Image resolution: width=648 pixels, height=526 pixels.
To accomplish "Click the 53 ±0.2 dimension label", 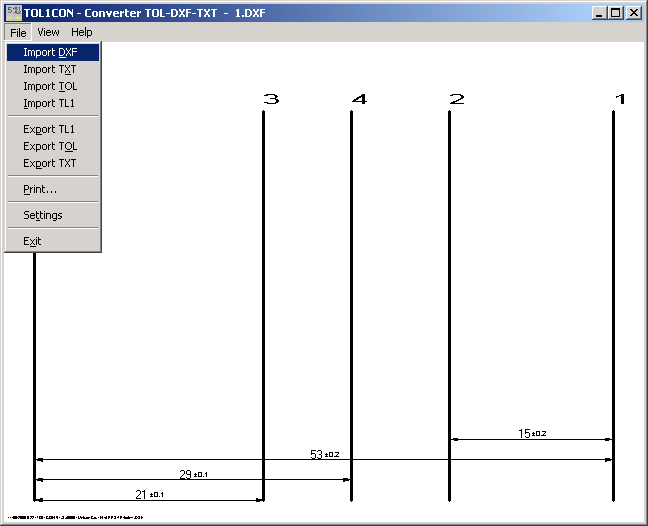I will (x=324, y=454).
